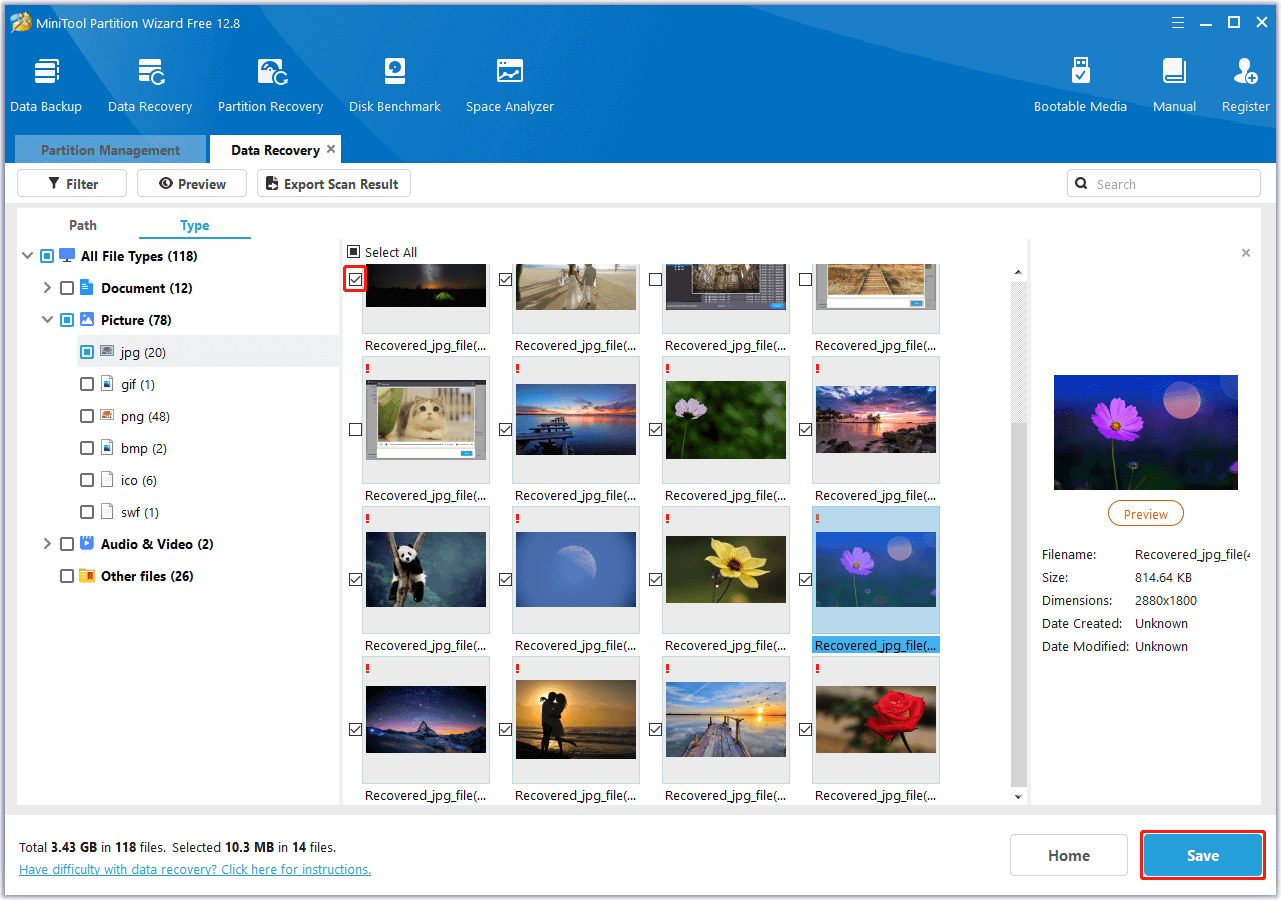Viewport: 1281px width, 900px height.
Task: Check the bmp (2) checkbox
Action: 87,448
